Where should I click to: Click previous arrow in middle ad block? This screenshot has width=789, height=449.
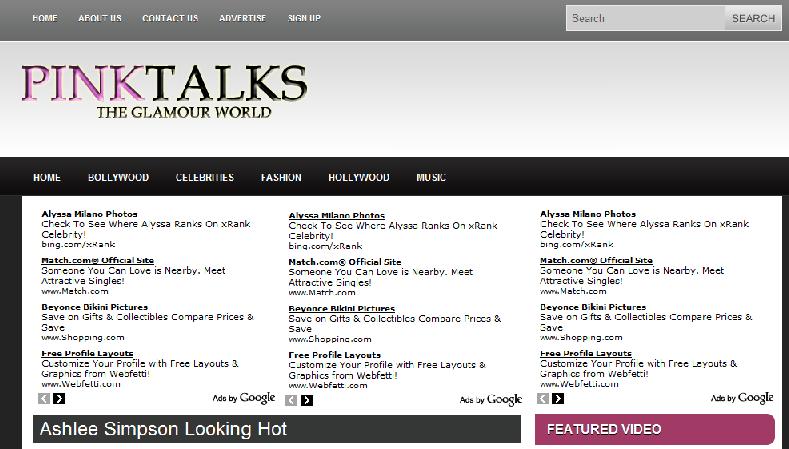(291, 400)
